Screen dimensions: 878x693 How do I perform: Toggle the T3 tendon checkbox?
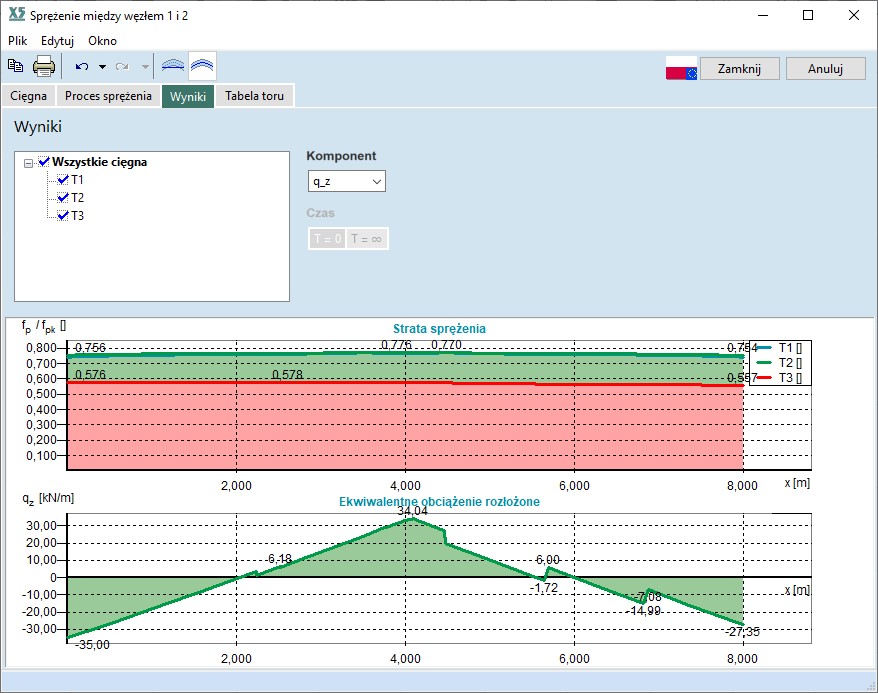tap(63, 216)
